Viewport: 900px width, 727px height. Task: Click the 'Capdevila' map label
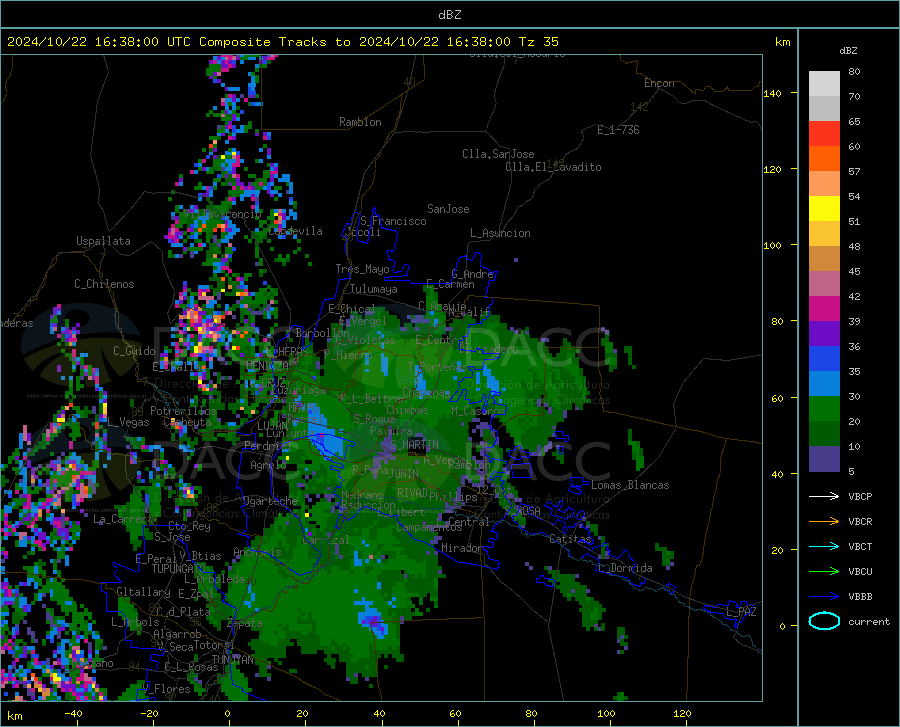295,231
